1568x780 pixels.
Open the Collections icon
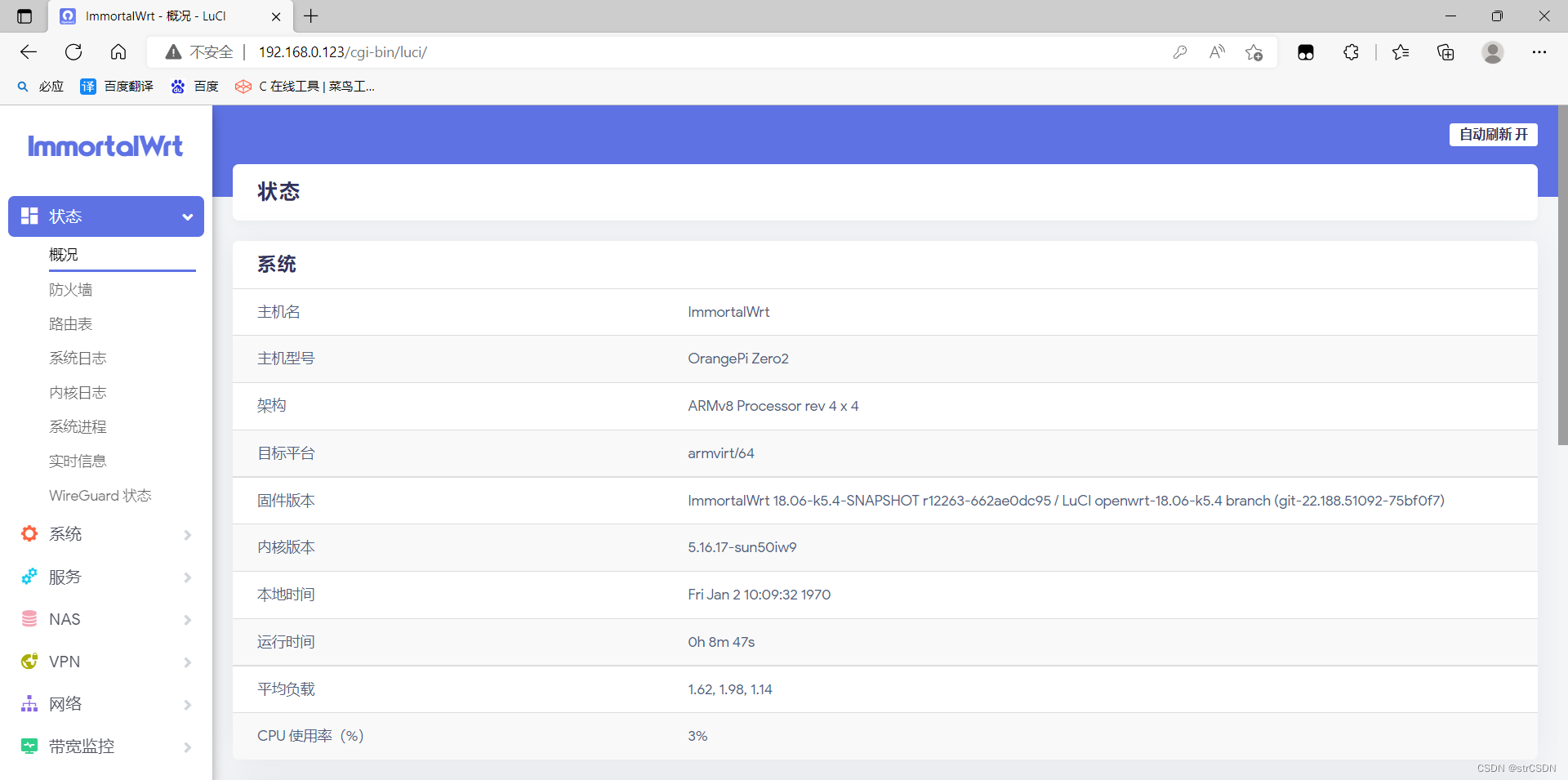point(1445,52)
